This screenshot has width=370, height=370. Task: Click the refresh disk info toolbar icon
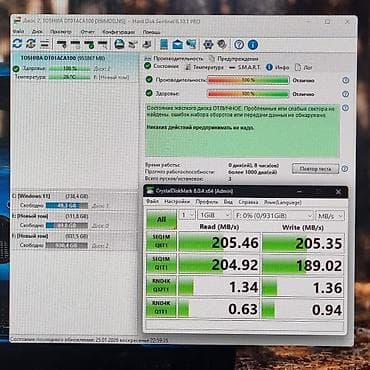click(x=17, y=44)
